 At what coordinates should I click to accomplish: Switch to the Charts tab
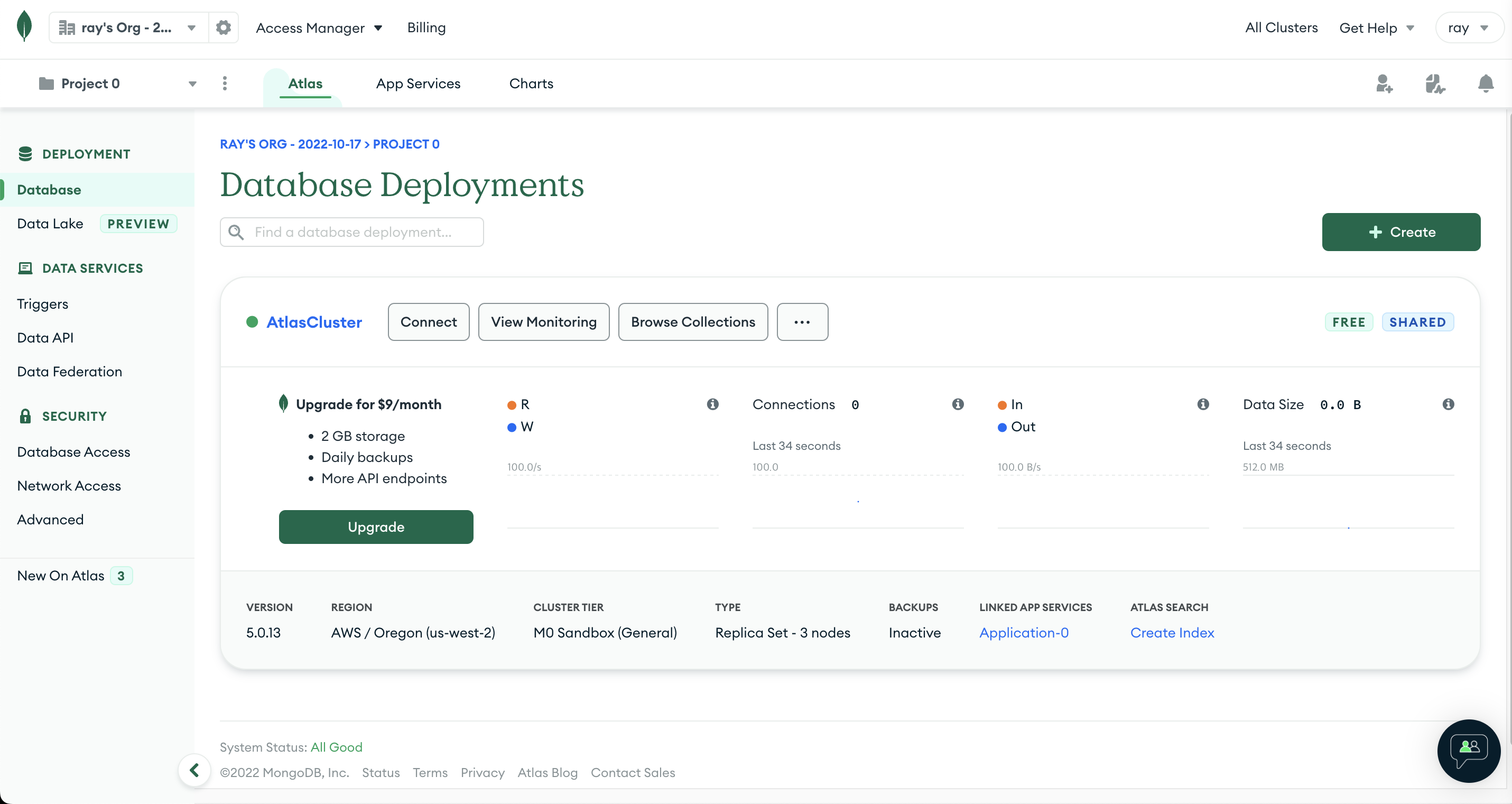(531, 84)
